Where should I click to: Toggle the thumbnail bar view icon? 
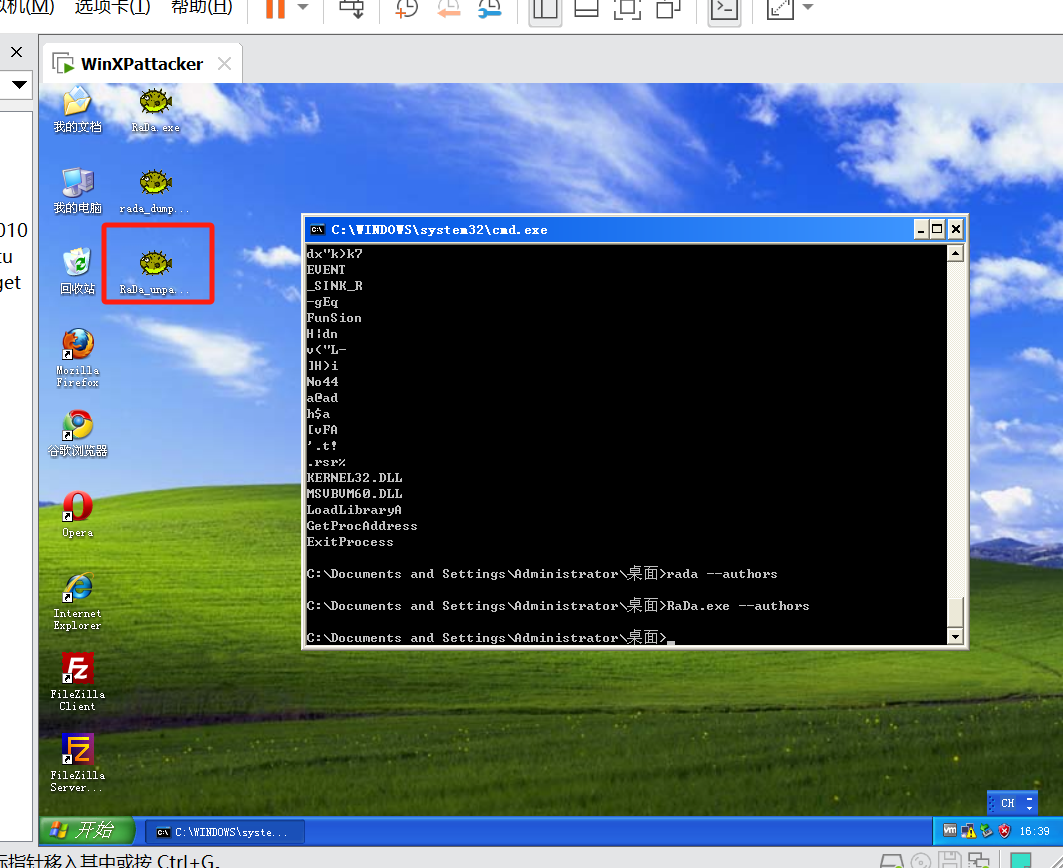click(x=586, y=8)
